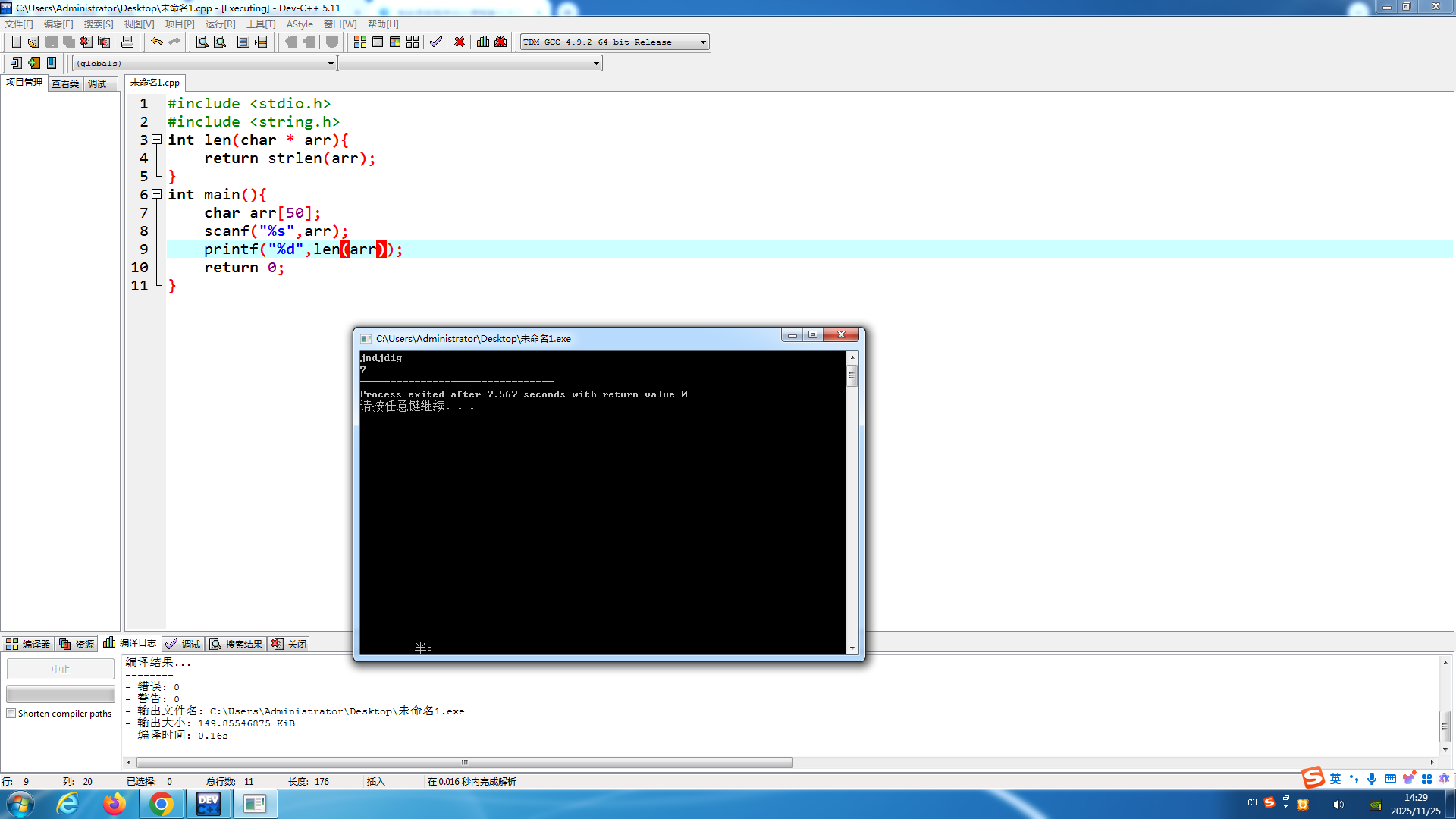1456x819 pixels.
Task: Click the Syntax check checkmark icon
Action: click(435, 42)
